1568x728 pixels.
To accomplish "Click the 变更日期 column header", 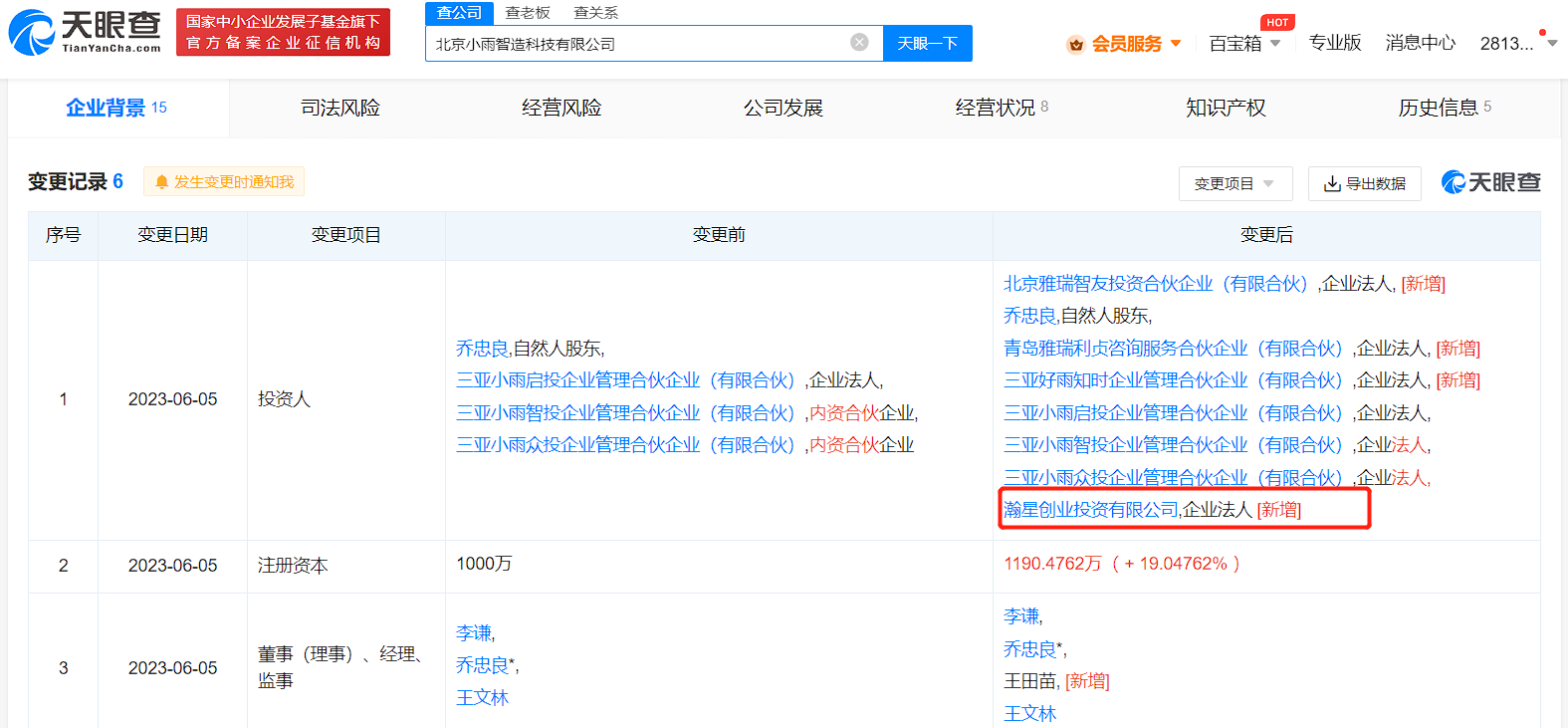I will coord(172,235).
